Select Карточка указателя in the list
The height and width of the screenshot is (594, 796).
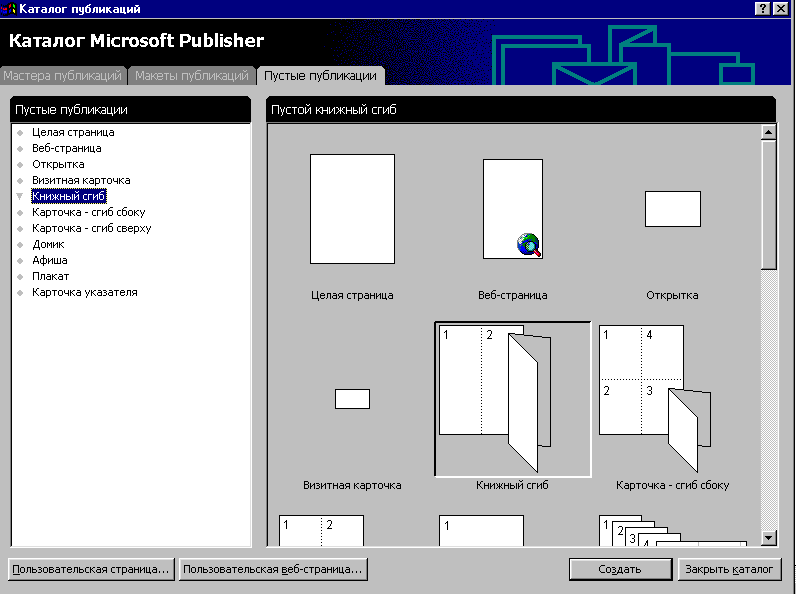(x=85, y=292)
